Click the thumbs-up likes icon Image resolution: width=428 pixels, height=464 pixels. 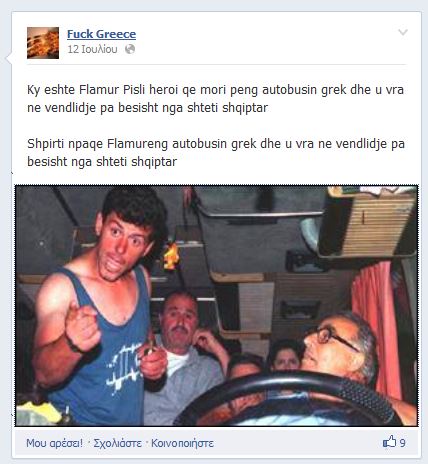[x=389, y=442]
